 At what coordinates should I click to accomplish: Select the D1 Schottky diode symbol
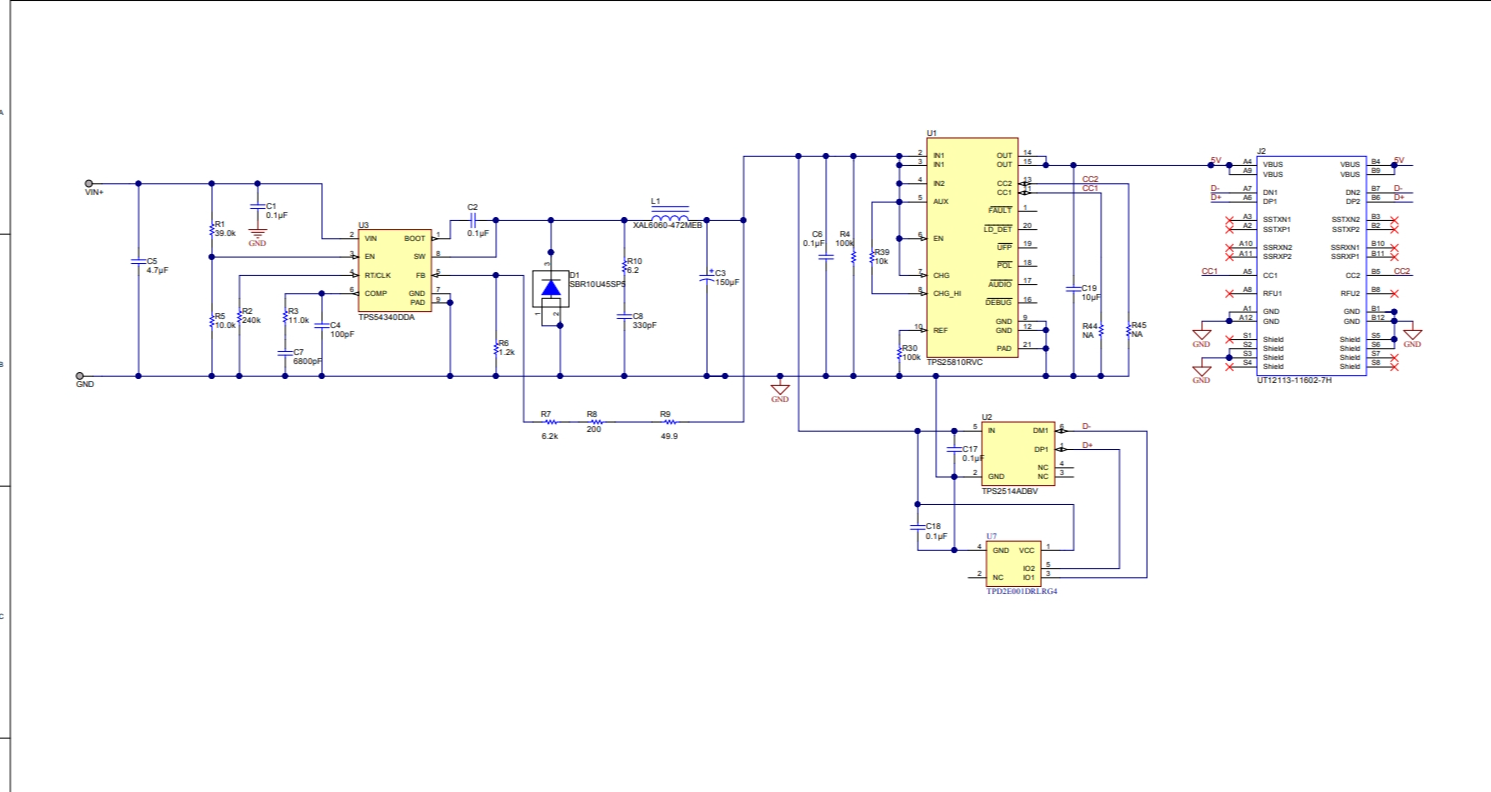550,288
